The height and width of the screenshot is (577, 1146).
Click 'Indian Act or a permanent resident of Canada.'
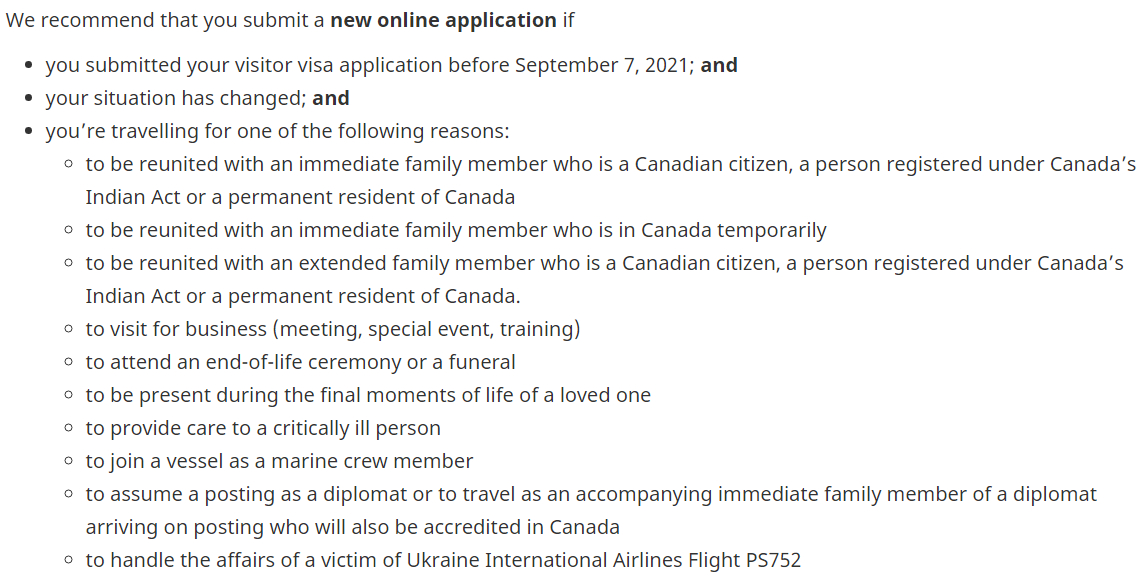303,296
